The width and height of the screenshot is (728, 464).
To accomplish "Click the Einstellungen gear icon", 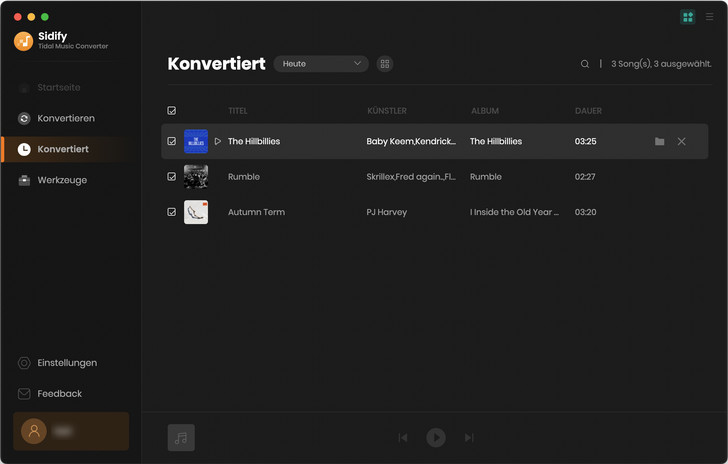I will (24, 363).
